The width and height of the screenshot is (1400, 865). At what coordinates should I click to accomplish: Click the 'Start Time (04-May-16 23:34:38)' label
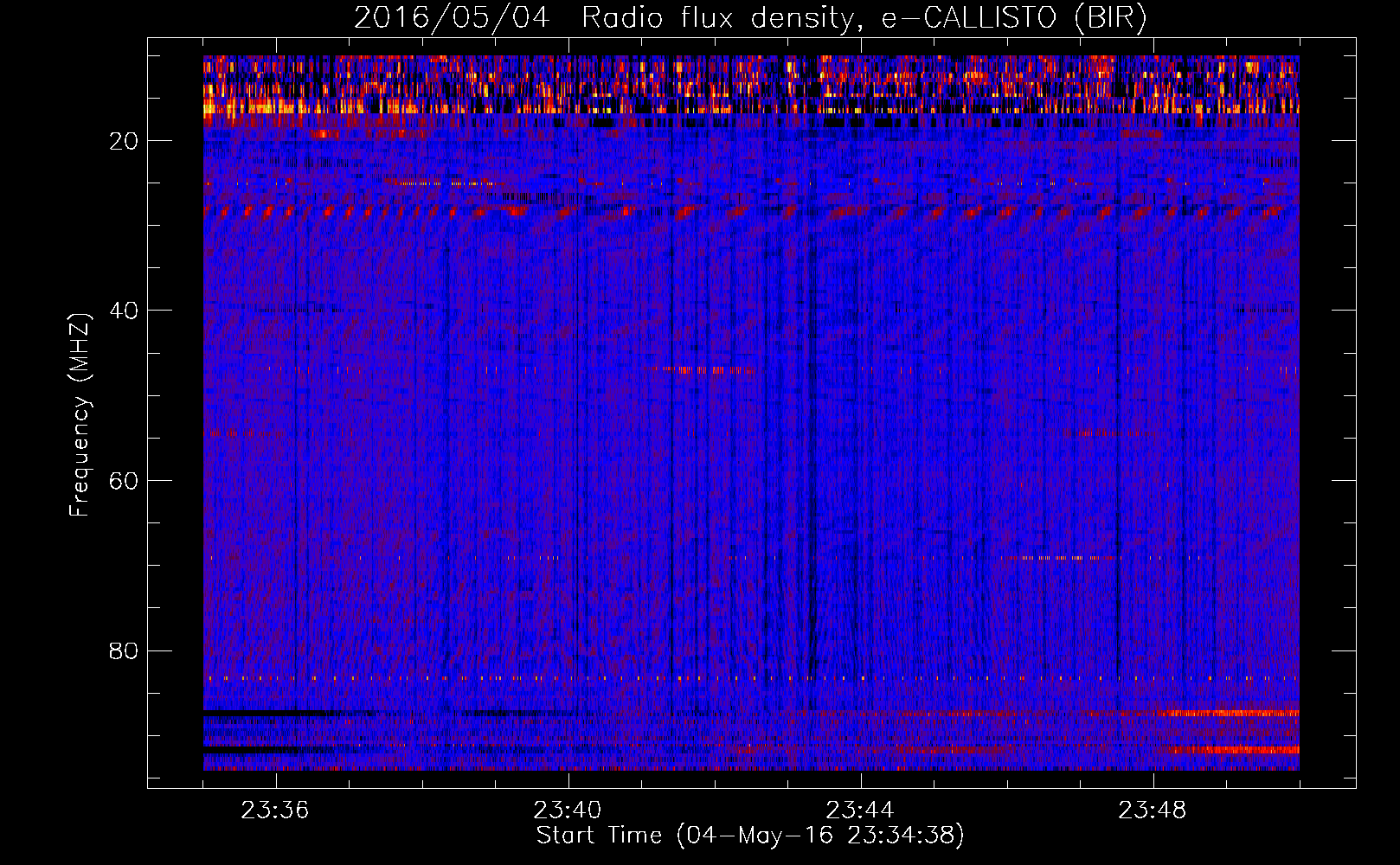[x=750, y=836]
